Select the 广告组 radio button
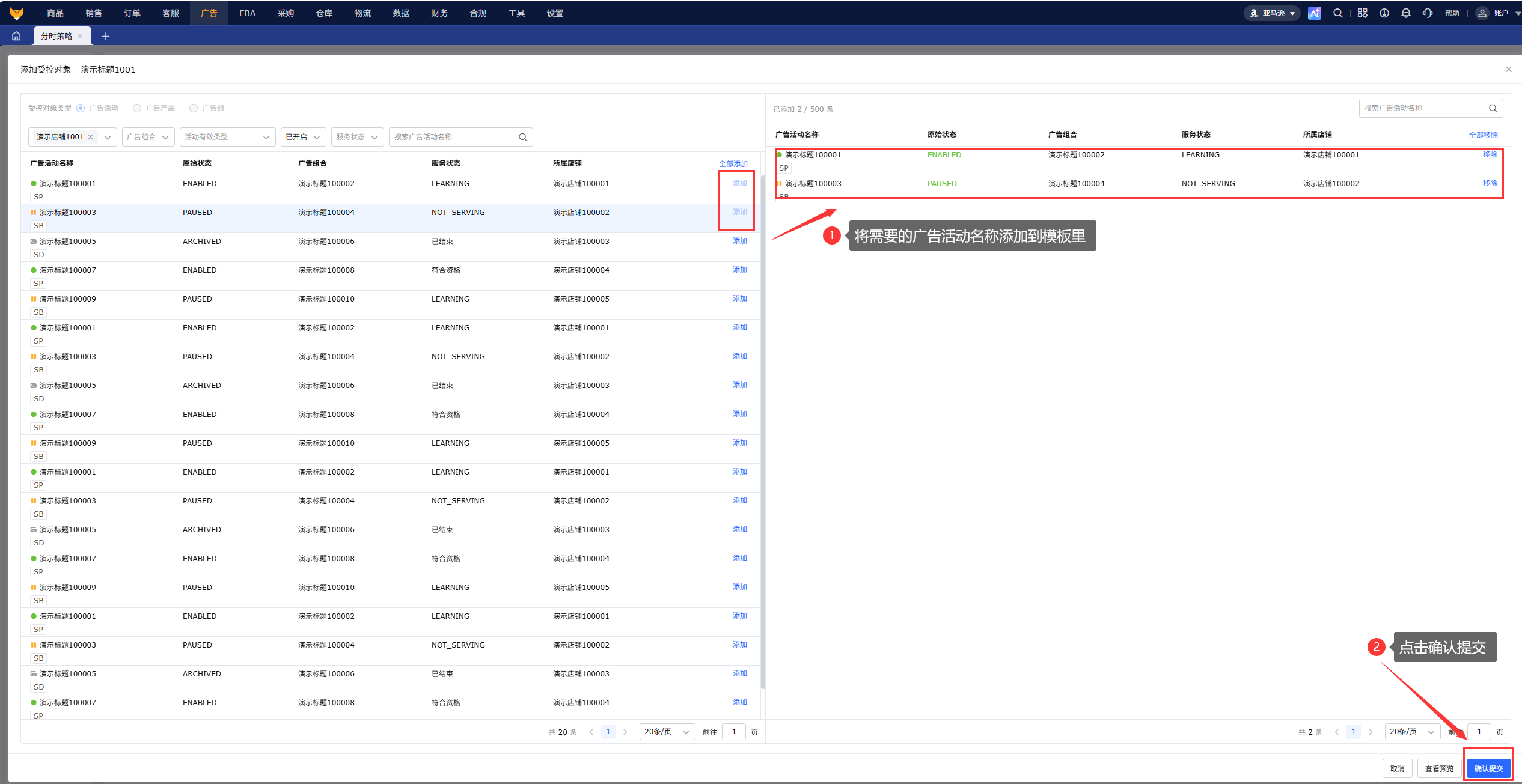 click(x=194, y=108)
